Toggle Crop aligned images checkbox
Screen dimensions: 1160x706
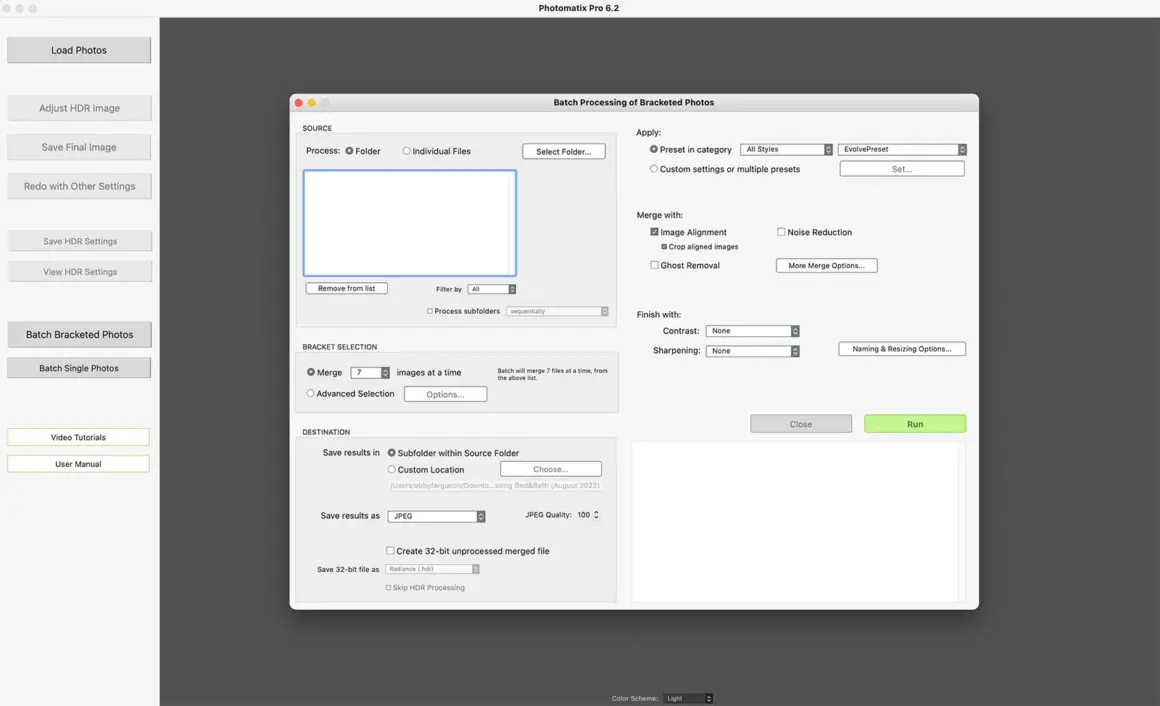(664, 247)
